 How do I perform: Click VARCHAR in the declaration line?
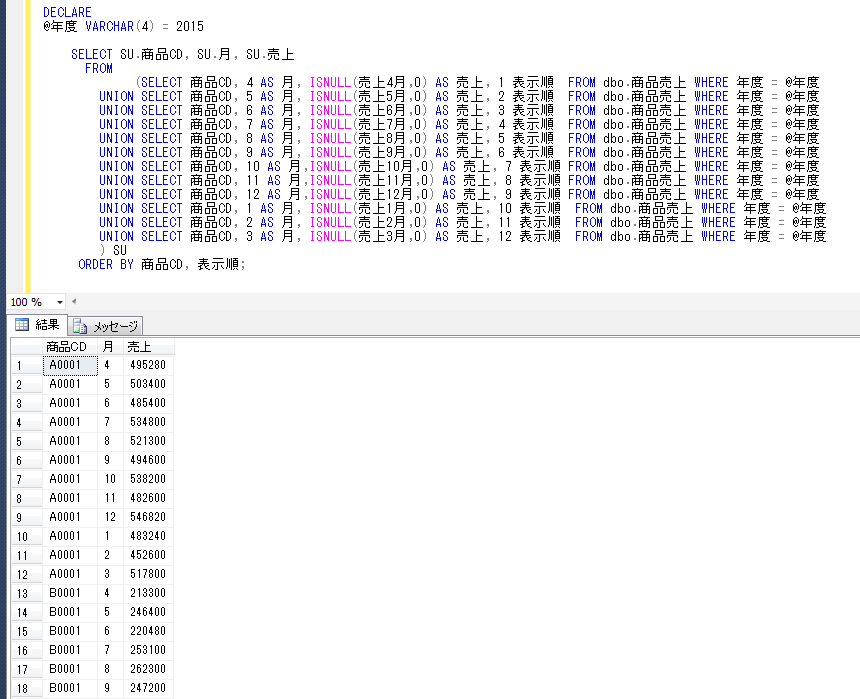[110, 26]
